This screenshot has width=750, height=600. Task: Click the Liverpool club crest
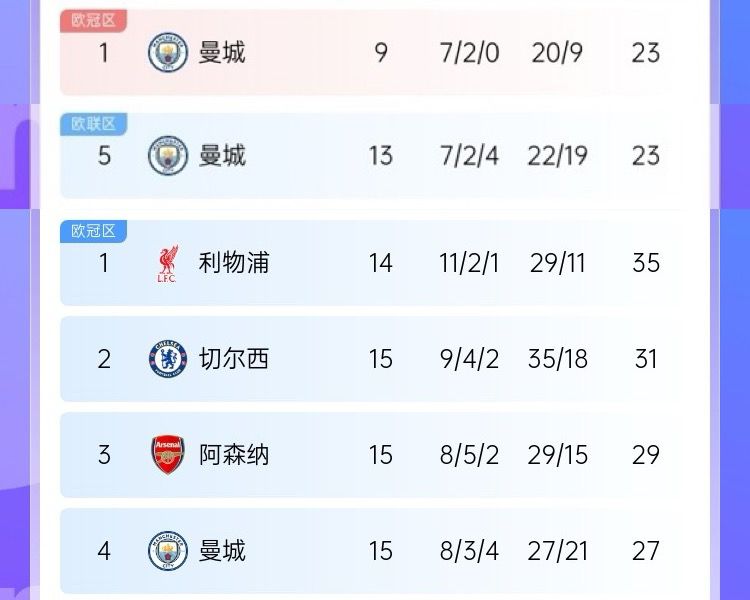tap(167, 264)
